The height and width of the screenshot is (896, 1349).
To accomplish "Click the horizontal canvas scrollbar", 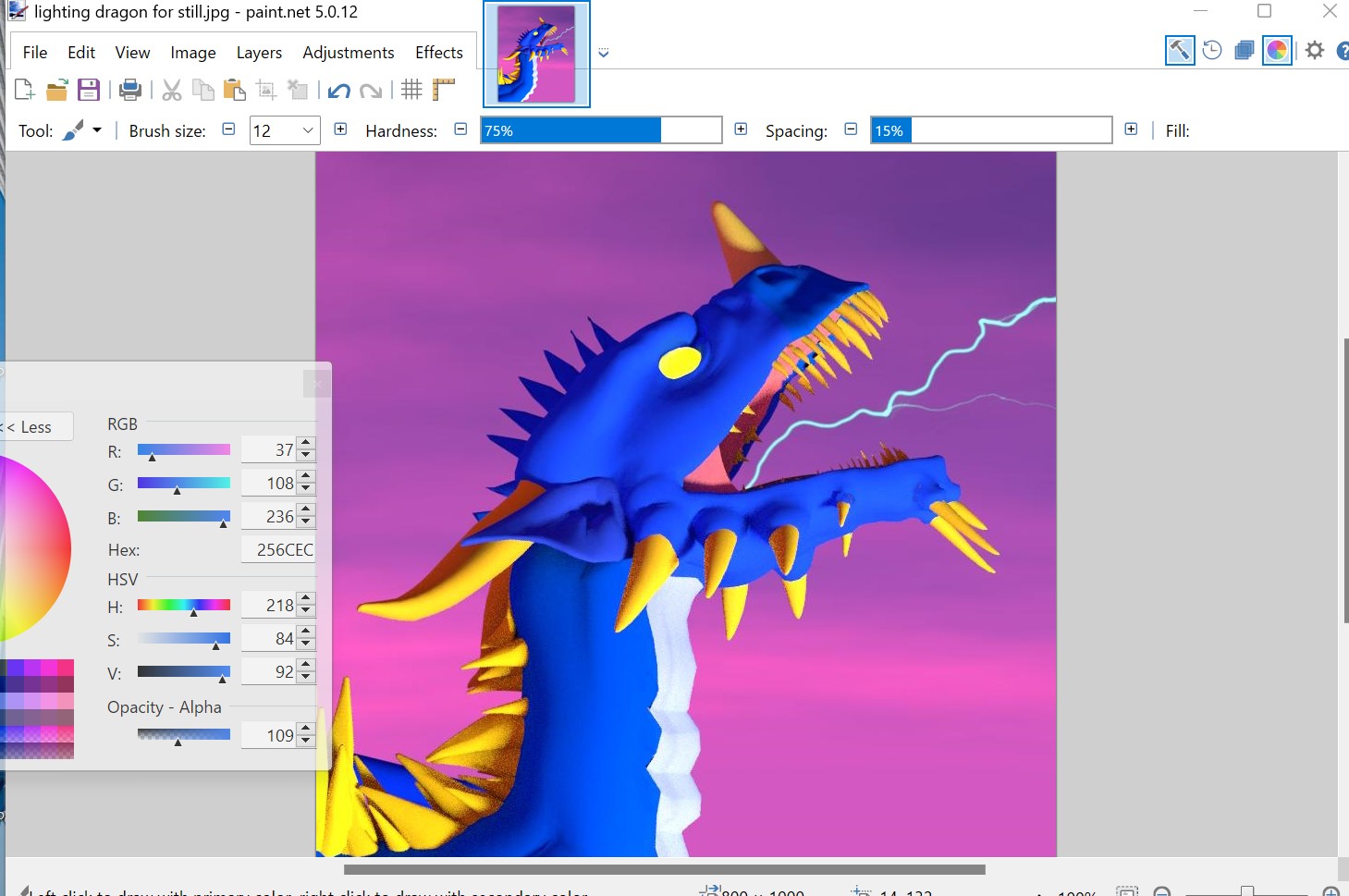I will click(664, 869).
